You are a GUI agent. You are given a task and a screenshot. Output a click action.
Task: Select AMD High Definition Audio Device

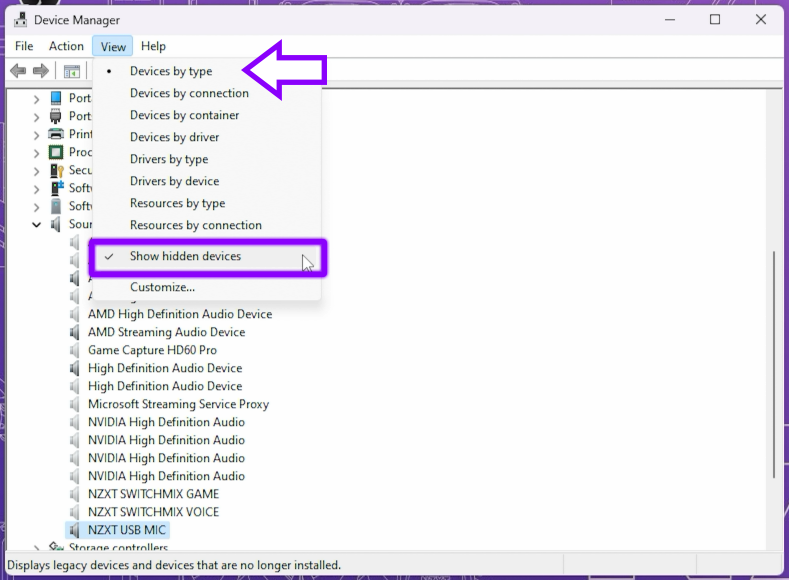[180, 314]
